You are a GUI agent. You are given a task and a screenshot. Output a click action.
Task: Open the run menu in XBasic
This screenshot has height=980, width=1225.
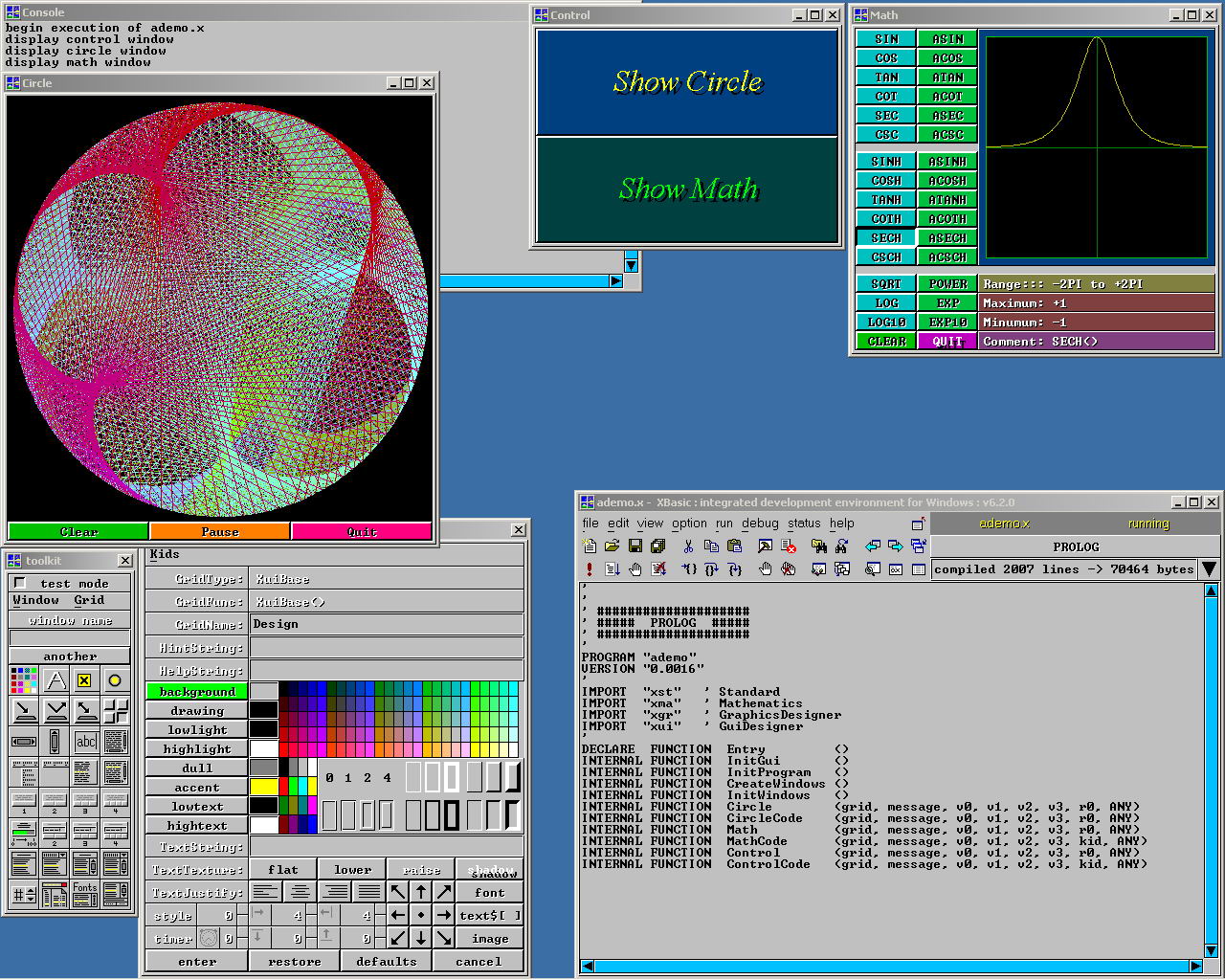coord(724,523)
